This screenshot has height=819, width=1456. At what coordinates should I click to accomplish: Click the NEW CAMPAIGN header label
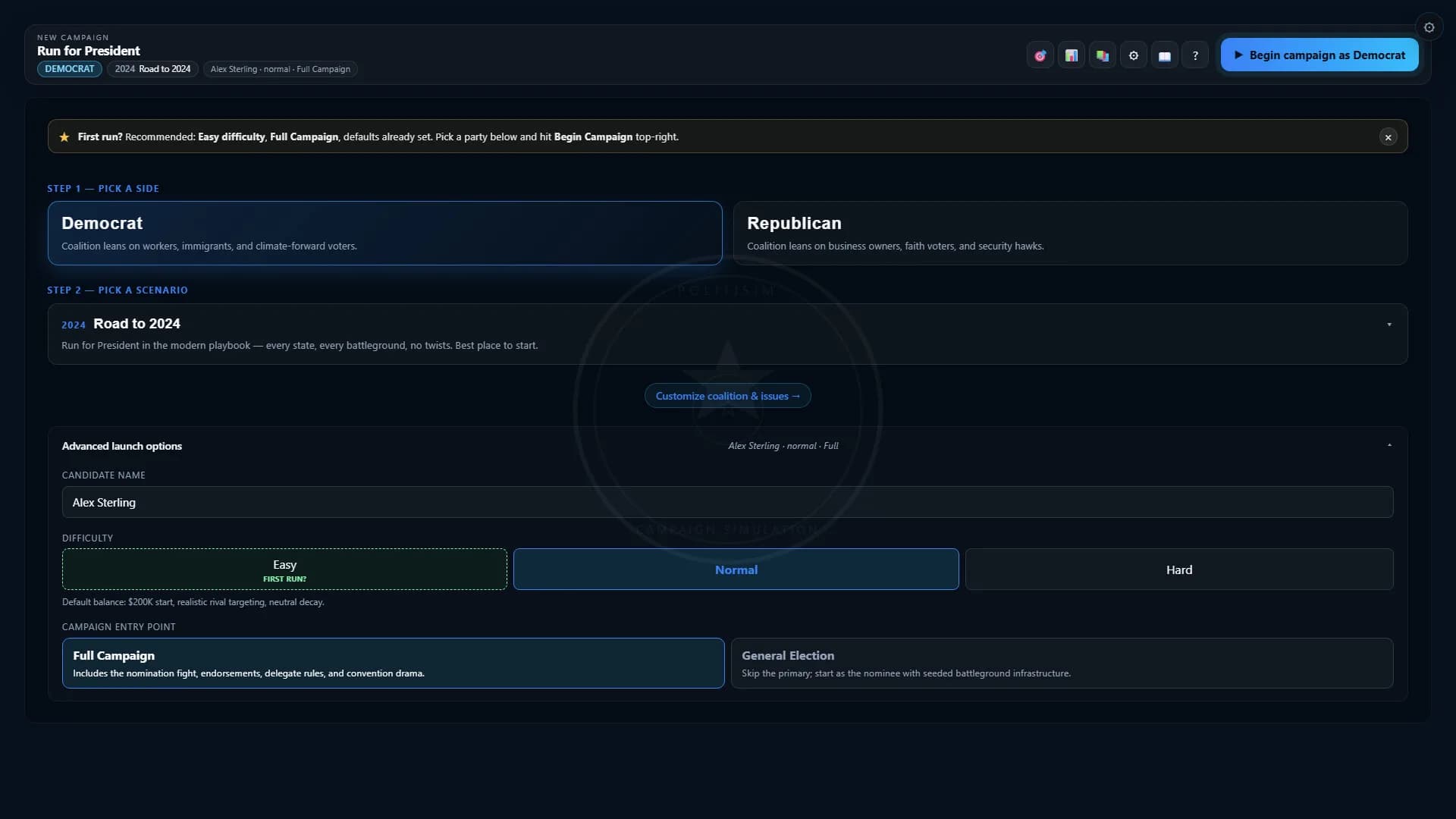tap(73, 37)
